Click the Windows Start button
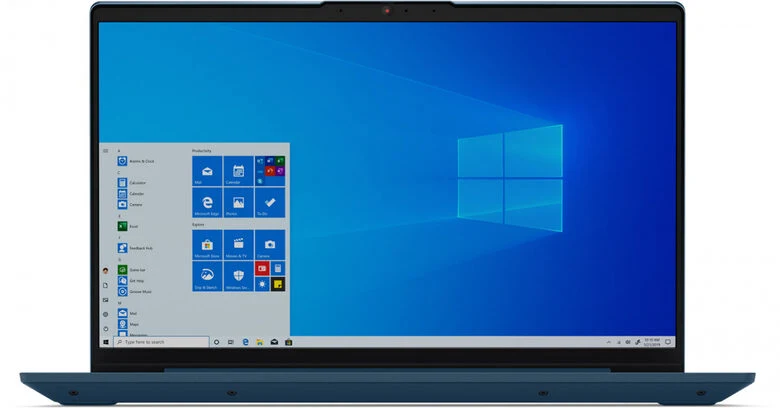780x408 pixels. pyautogui.click(x=106, y=342)
